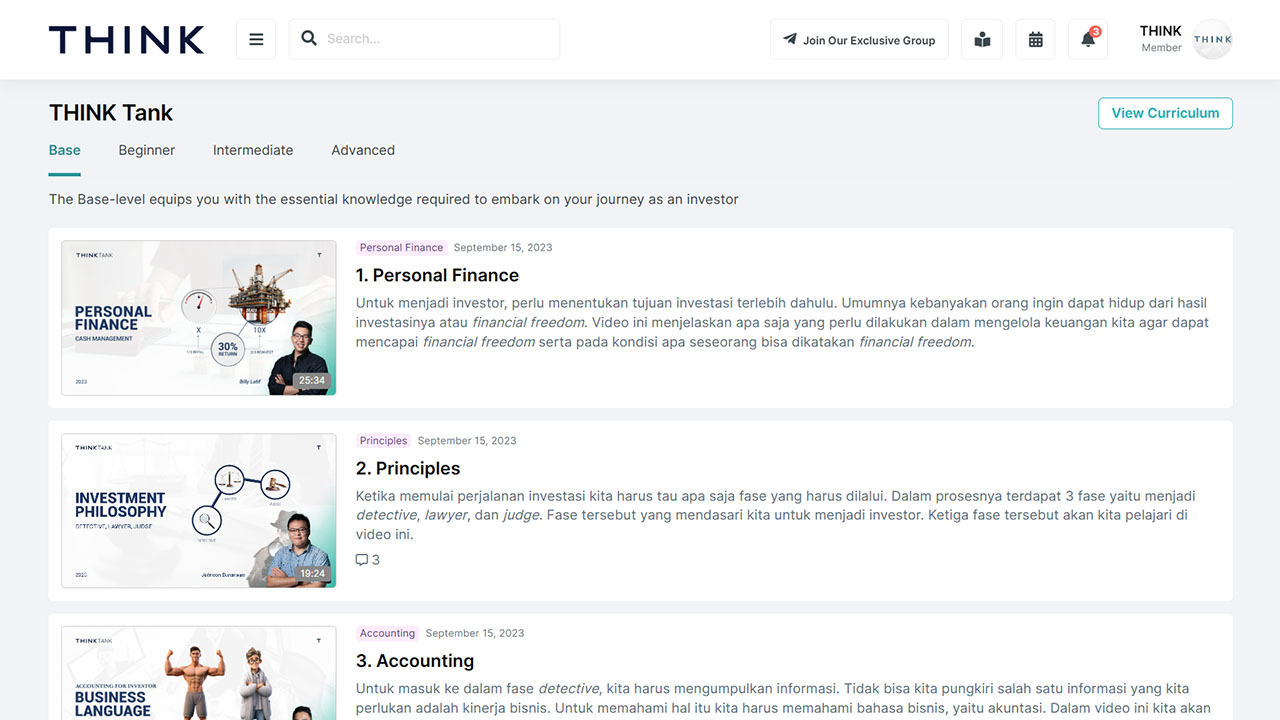Switch to the Beginner tab
1280x720 pixels.
[146, 150]
